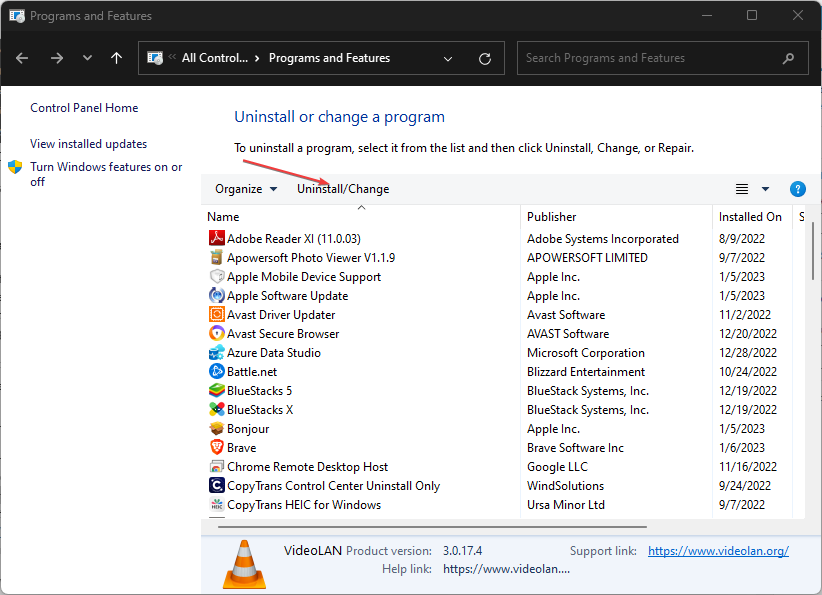This screenshot has width=822, height=595.
Task: Sort by the Publisher column header
Action: [x=551, y=217]
